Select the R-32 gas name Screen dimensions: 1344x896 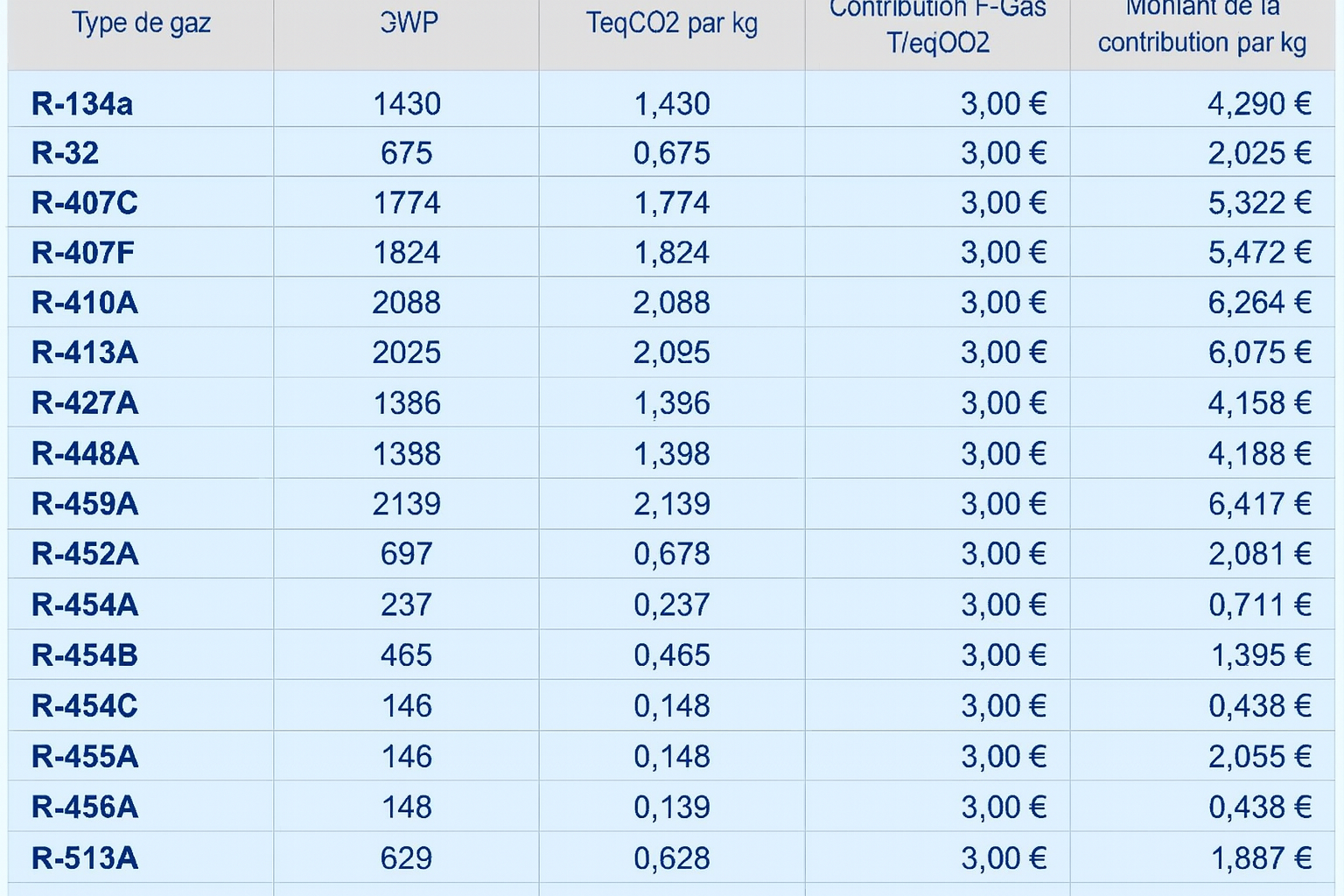pos(66,153)
